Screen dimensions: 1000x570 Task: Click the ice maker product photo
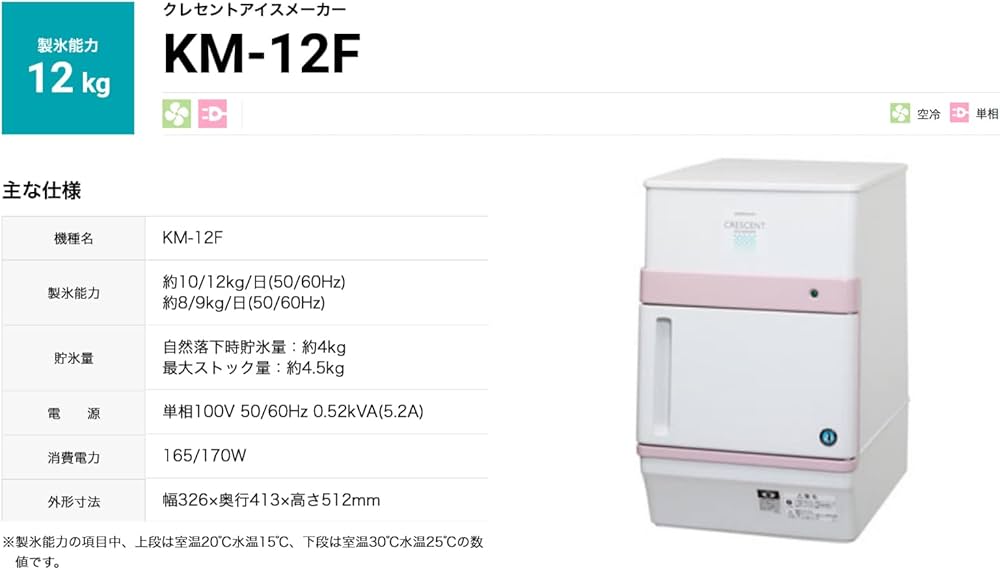coord(772,349)
